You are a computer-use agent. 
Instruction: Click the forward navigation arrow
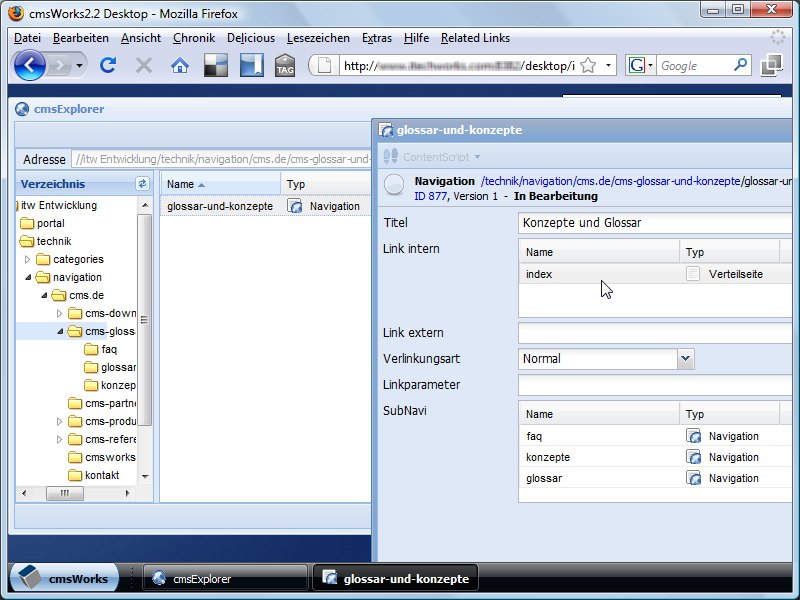pos(60,66)
